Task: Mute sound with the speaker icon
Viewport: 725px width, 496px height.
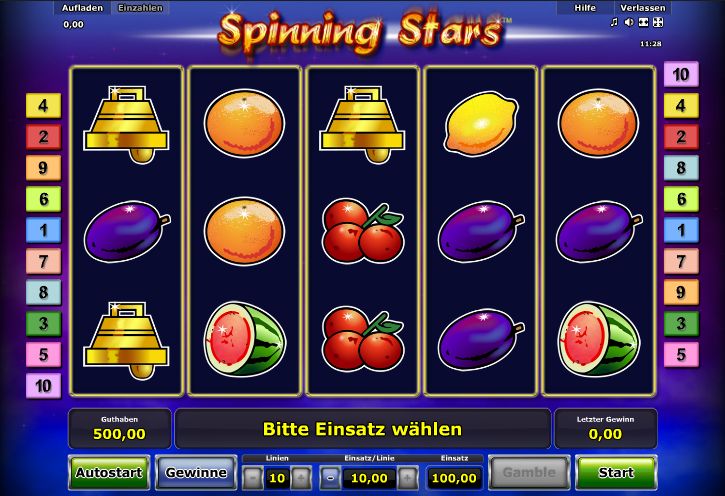Action: click(628, 22)
